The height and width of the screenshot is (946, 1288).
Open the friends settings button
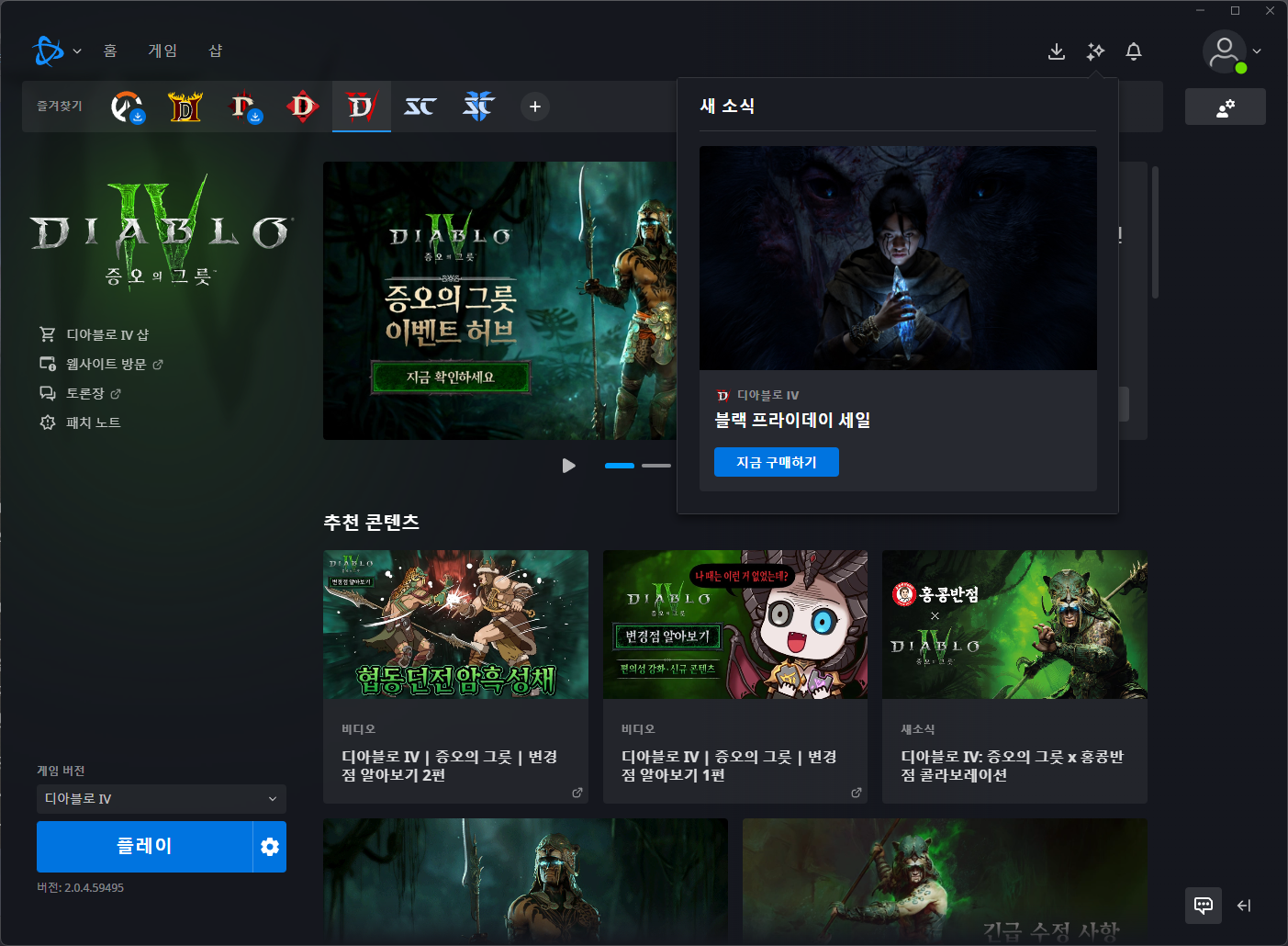coord(1226,107)
